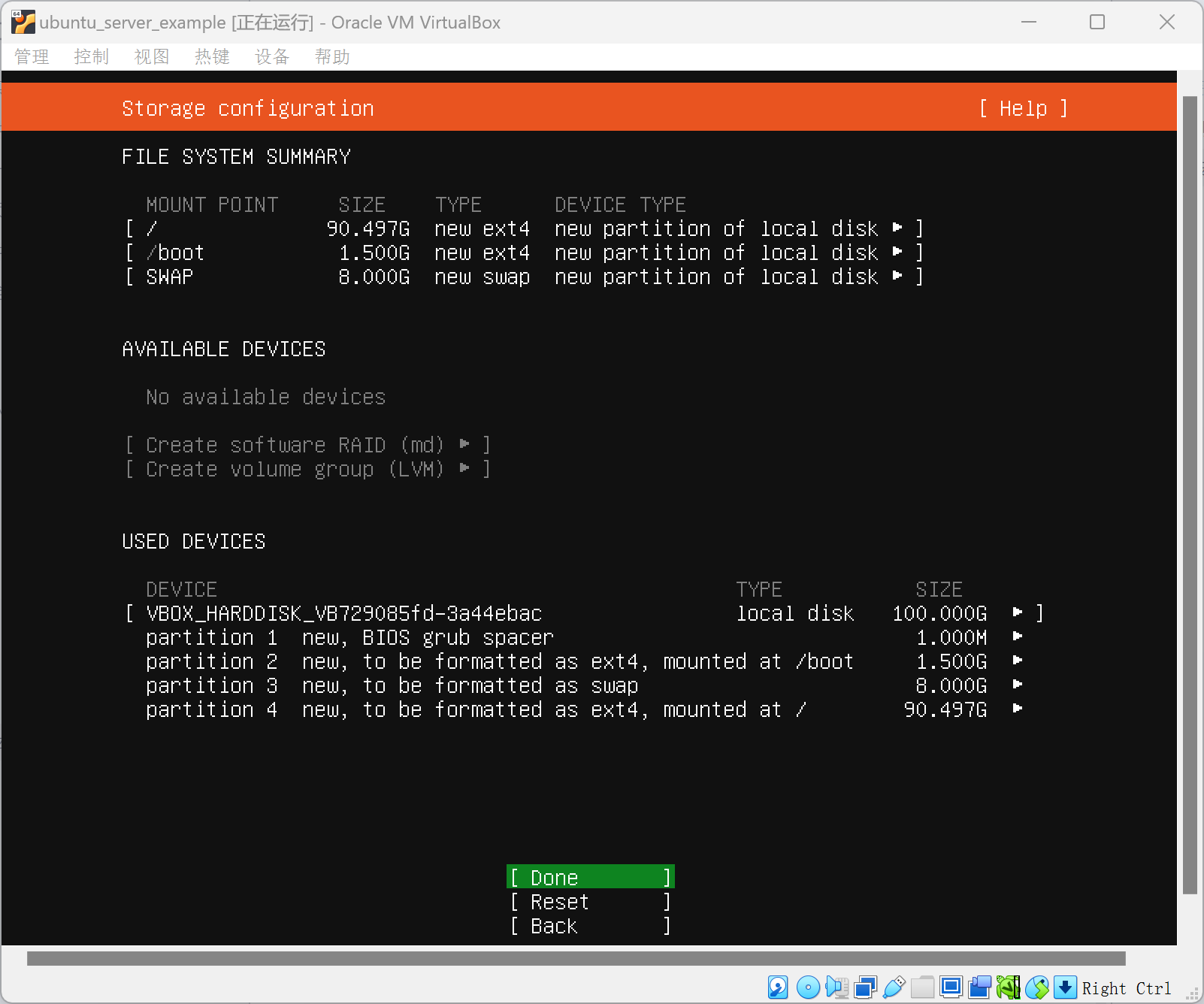Click the hard disk activity status icon

coord(778,987)
